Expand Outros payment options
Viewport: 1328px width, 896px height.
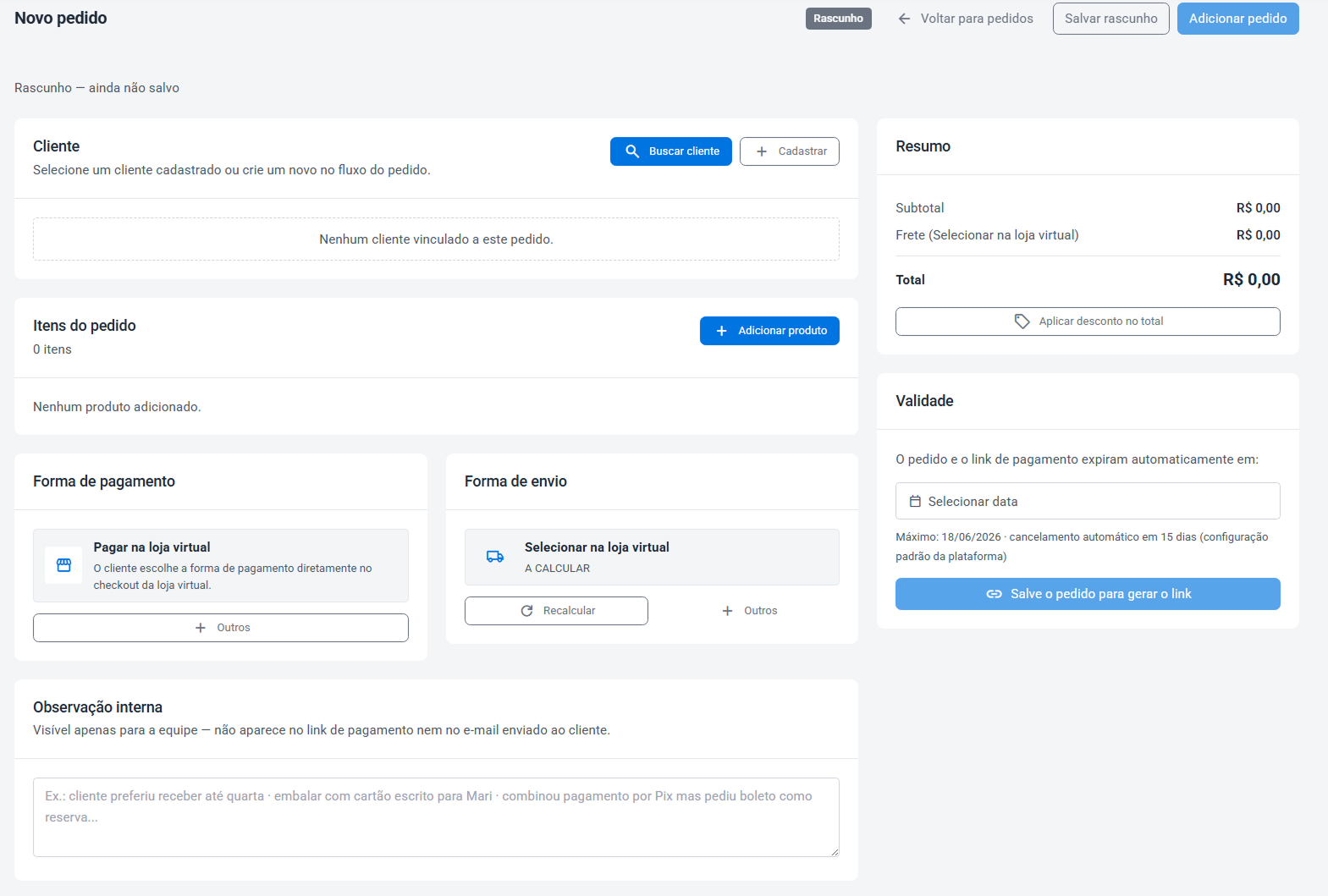tap(221, 628)
